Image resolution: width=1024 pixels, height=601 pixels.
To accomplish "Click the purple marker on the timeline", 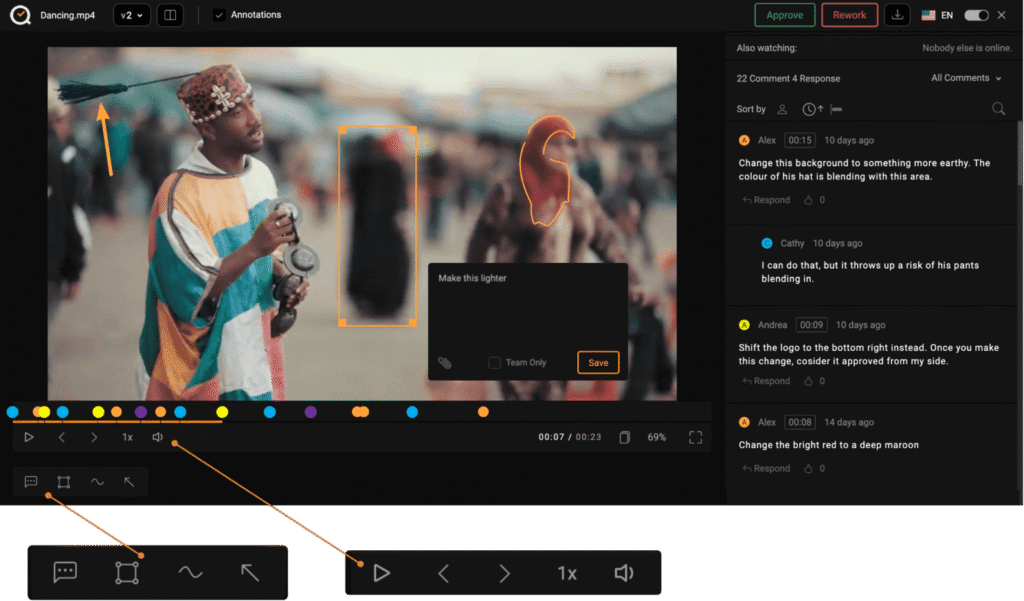I will (141, 412).
